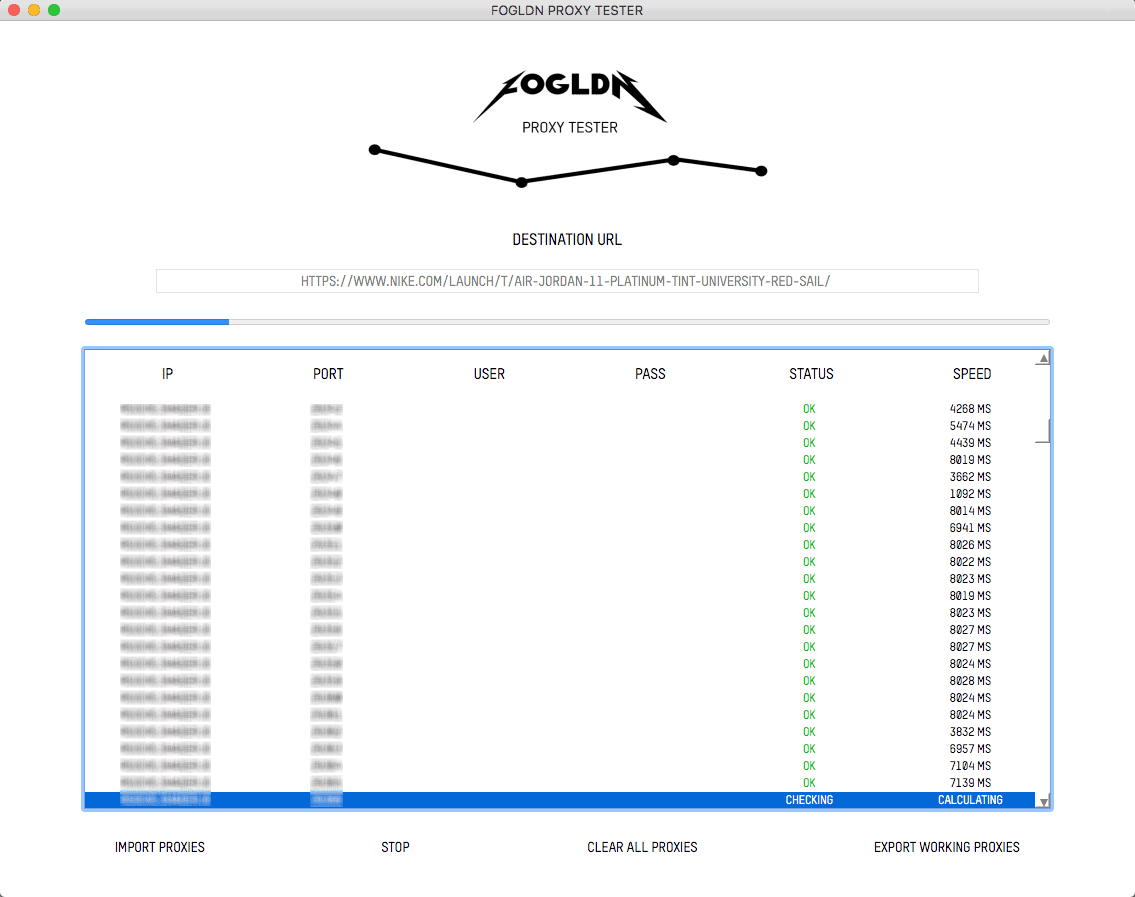Select the row with speed 6941 MS
Image resolution: width=1135 pixels, height=897 pixels.
[560, 528]
